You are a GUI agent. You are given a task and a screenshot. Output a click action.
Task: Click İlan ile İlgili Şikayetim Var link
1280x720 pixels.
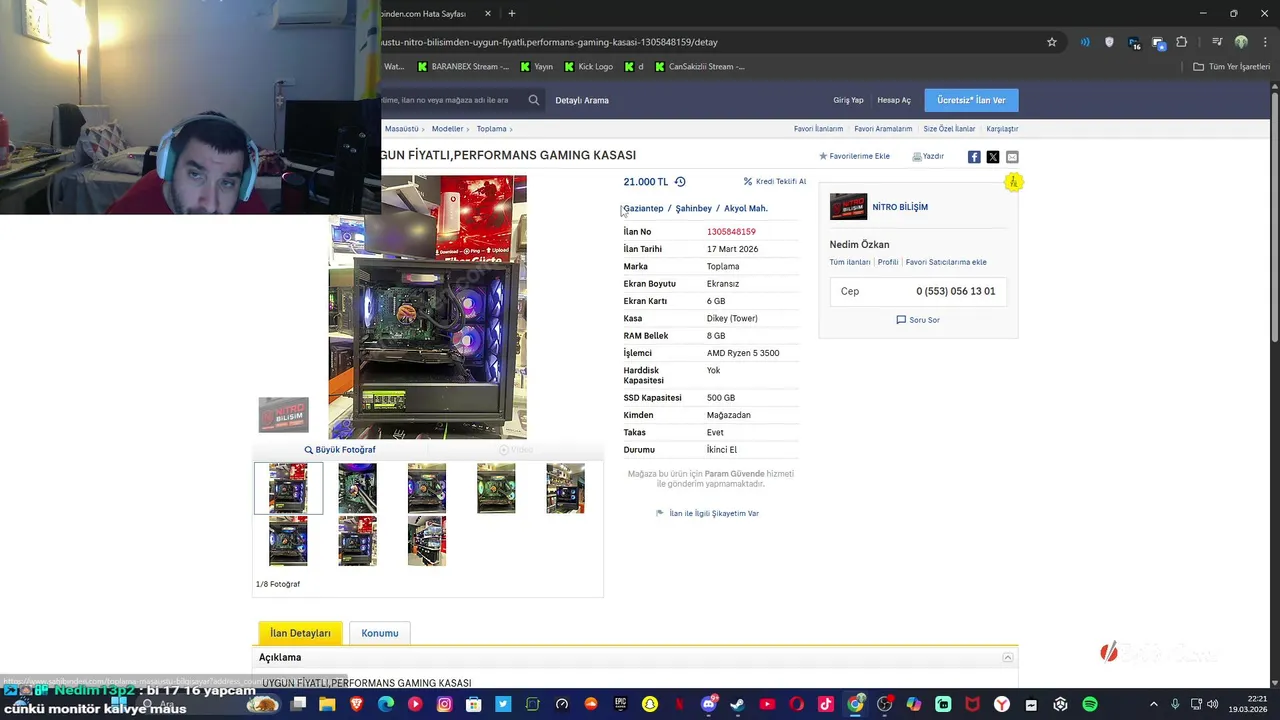pyautogui.click(x=707, y=513)
